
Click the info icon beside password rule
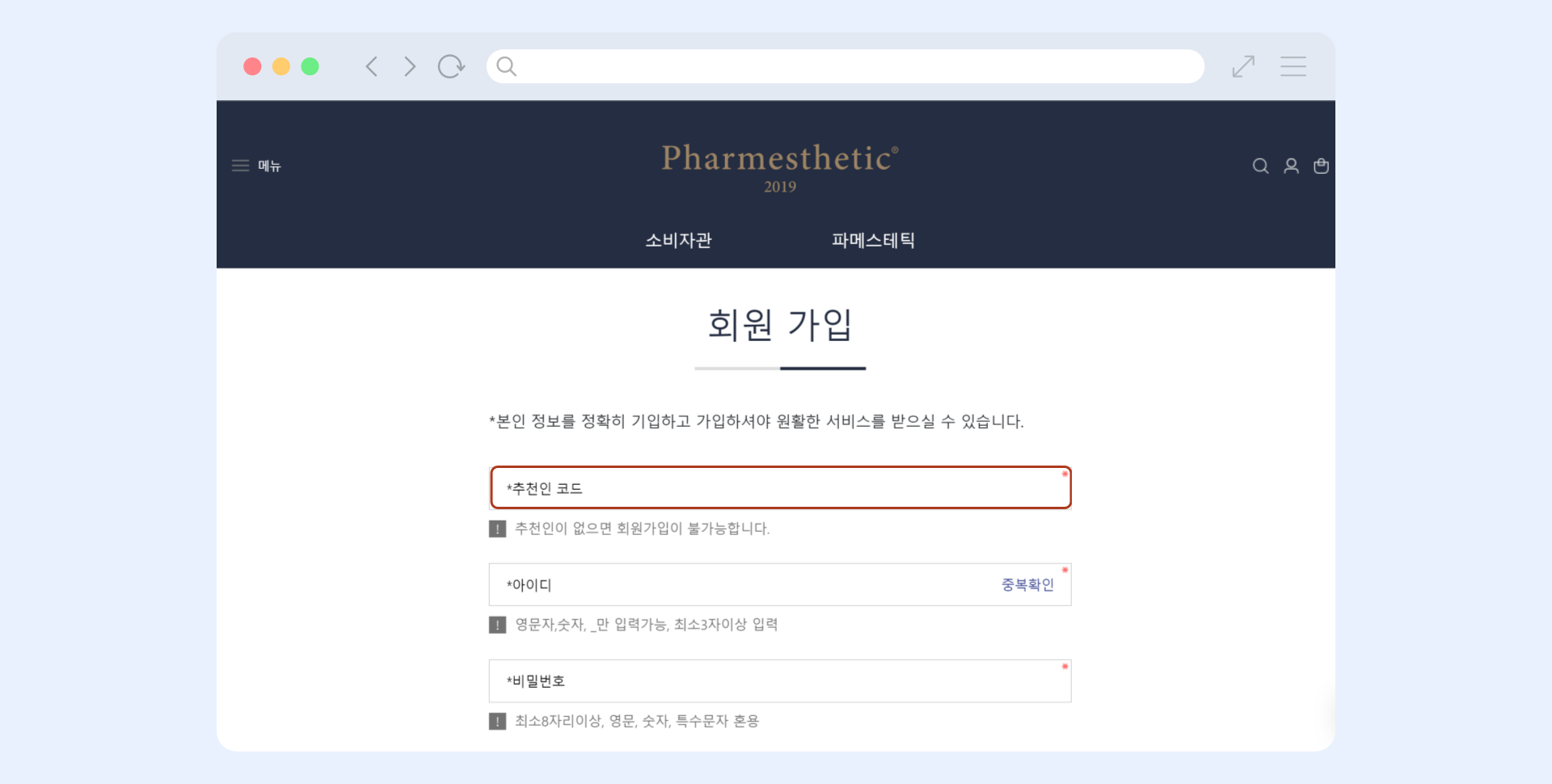pyautogui.click(x=498, y=721)
